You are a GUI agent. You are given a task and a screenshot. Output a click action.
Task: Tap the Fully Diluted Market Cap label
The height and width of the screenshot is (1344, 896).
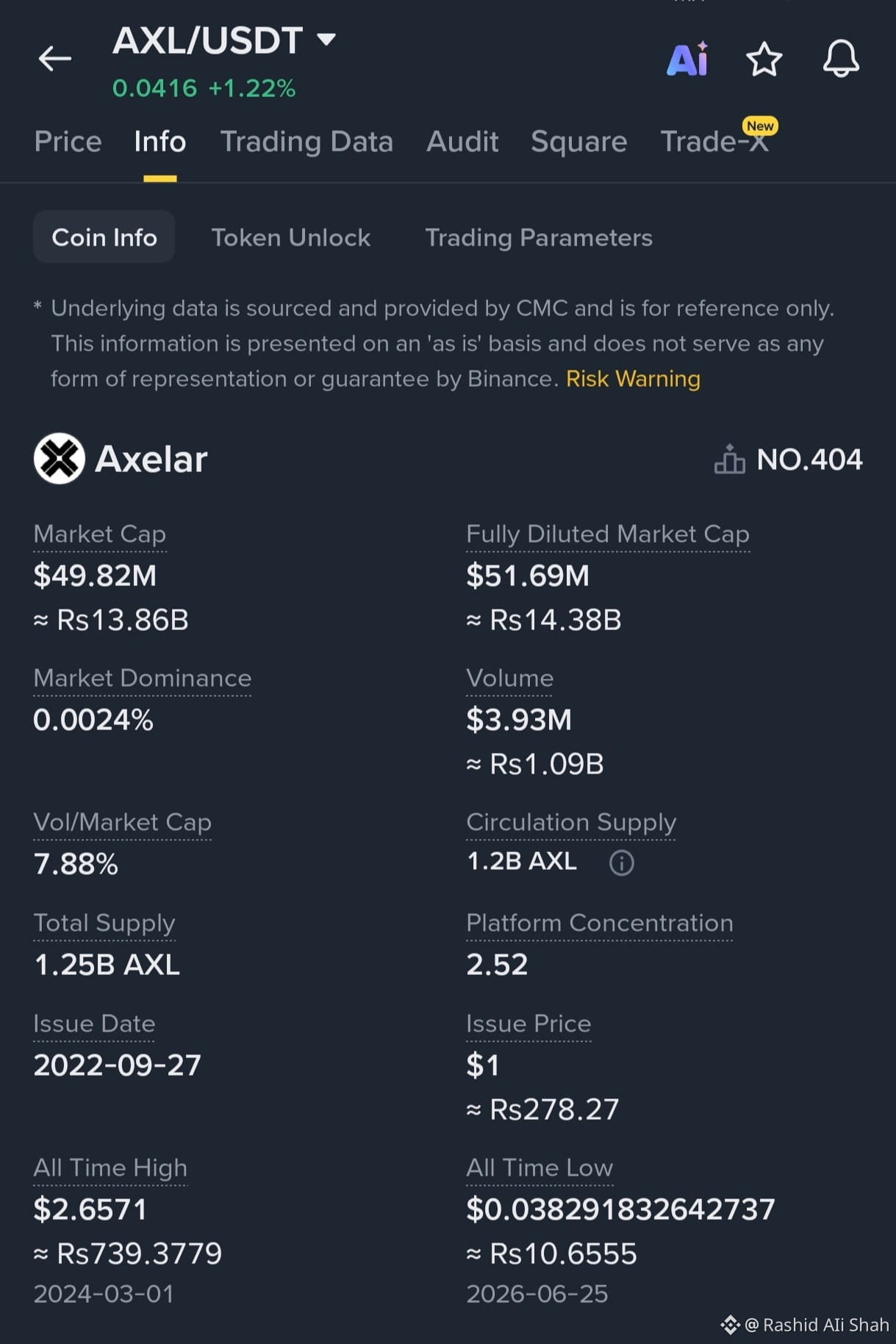608,534
